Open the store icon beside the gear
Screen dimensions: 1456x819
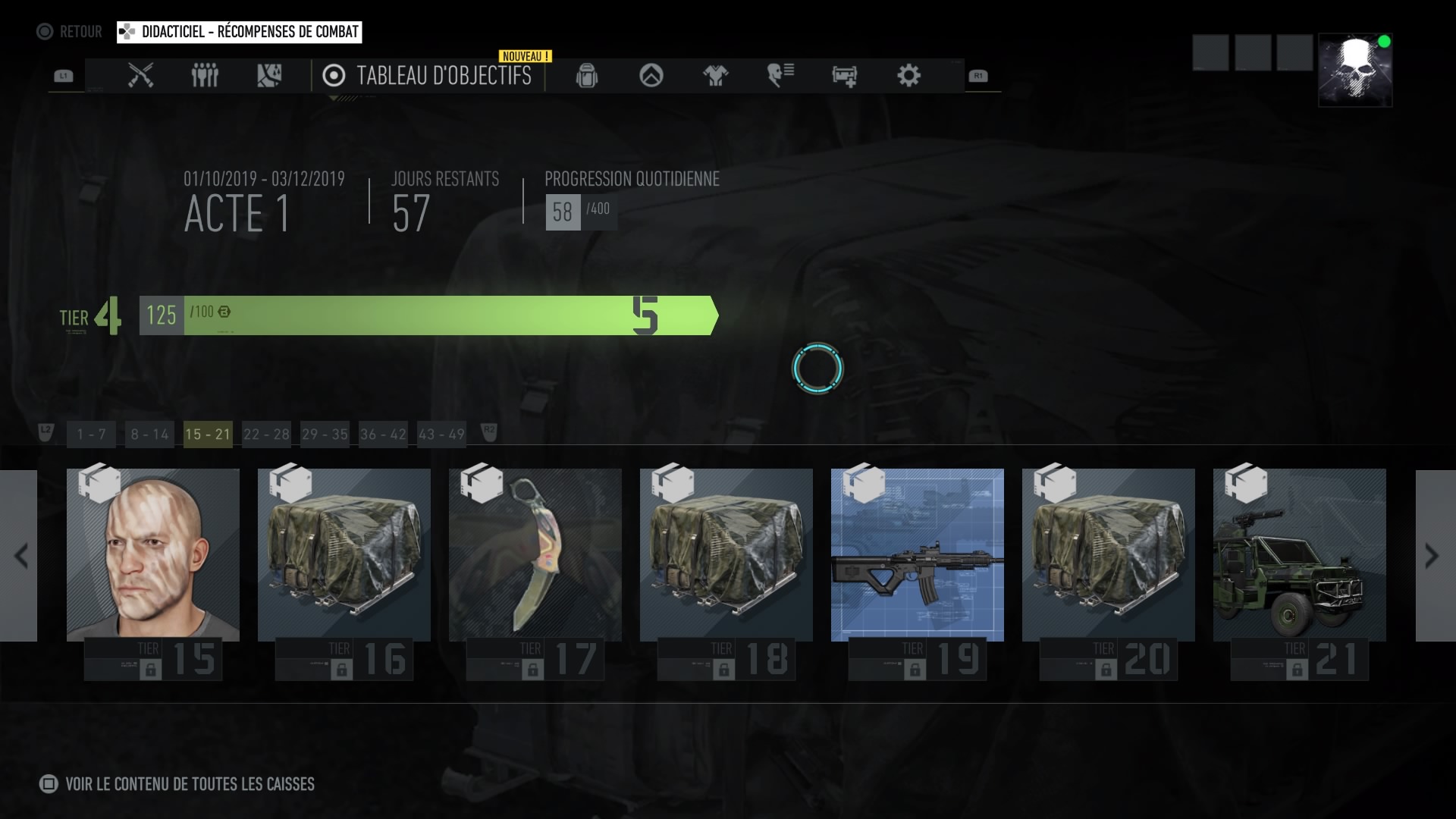pos(844,76)
